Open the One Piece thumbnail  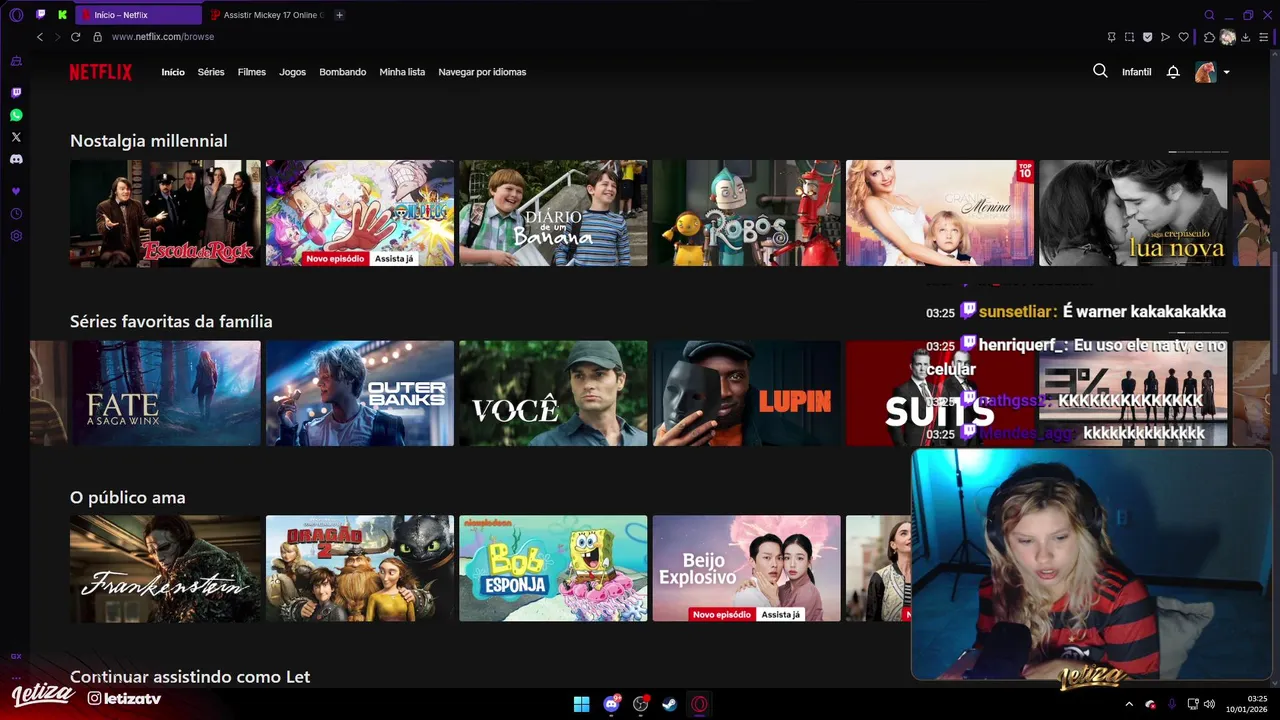[360, 213]
